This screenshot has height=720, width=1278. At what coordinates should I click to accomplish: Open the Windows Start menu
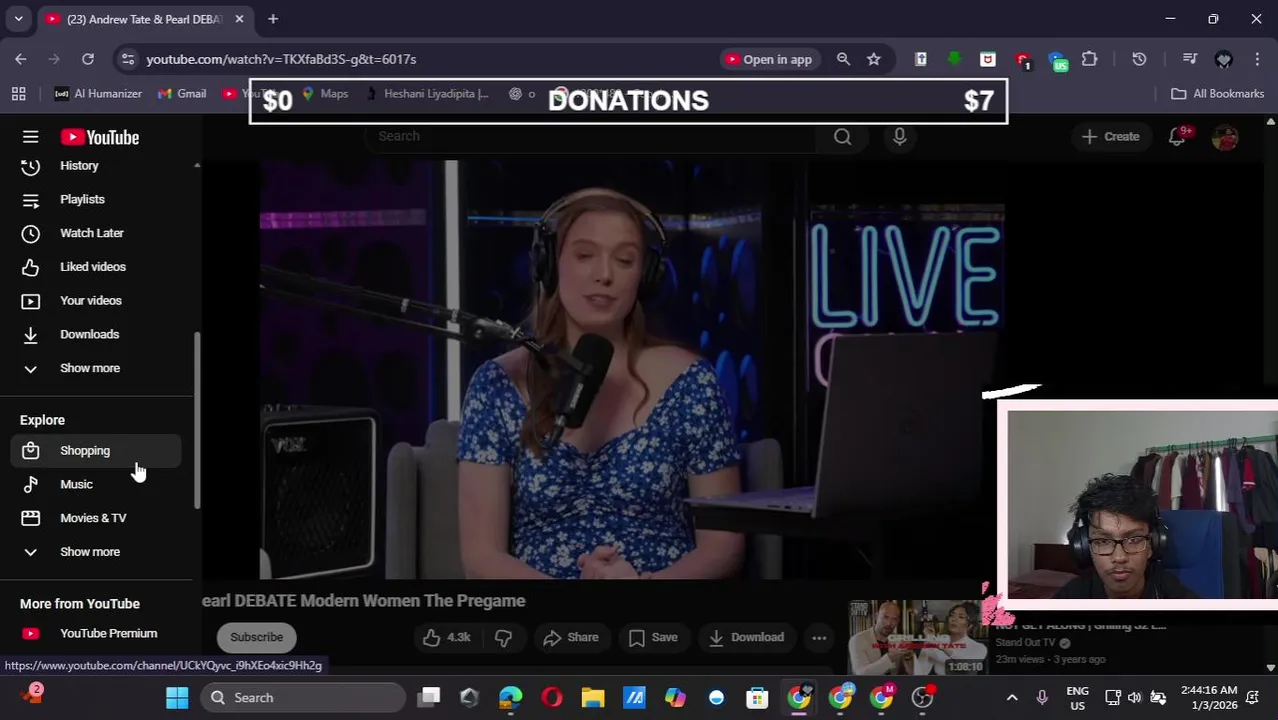(177, 698)
